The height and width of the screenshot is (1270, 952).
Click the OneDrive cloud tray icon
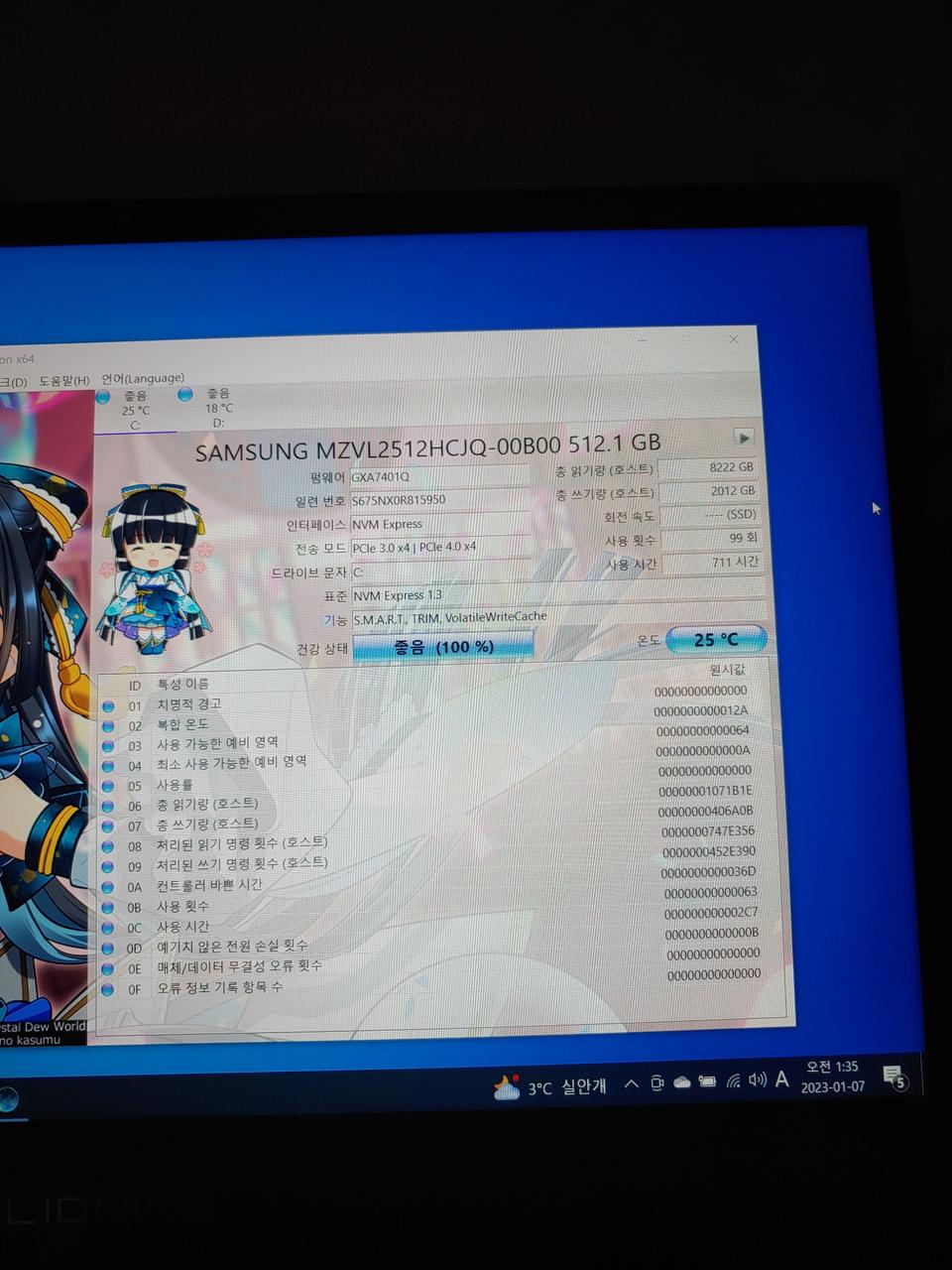(x=682, y=1082)
